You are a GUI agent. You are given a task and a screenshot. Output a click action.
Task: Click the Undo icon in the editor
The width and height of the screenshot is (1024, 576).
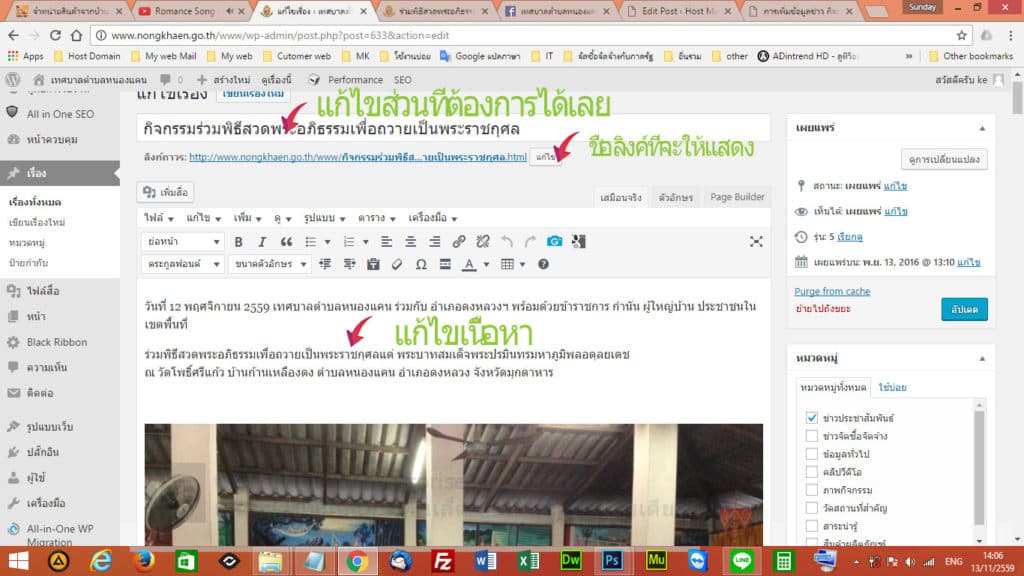(506, 241)
